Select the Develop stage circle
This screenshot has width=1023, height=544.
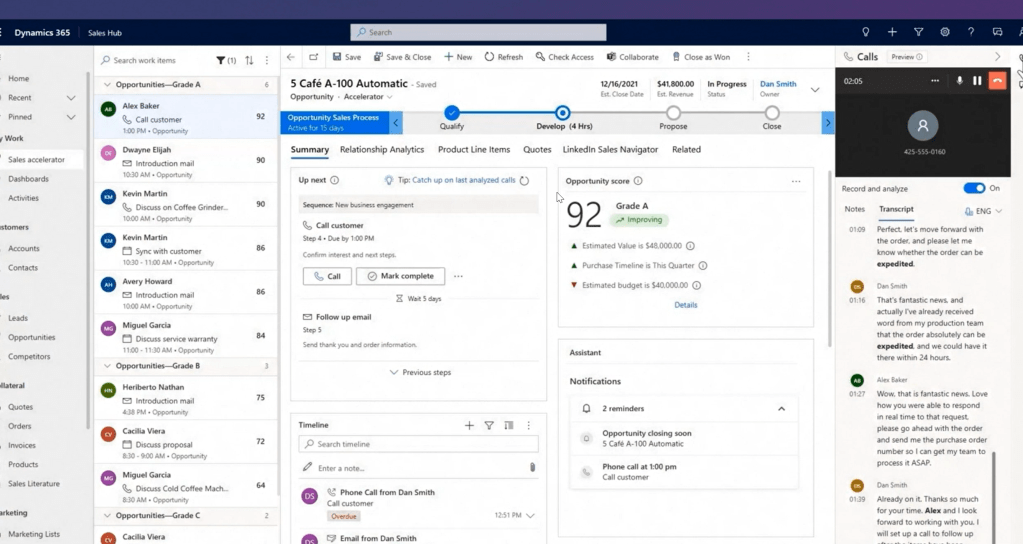coord(563,113)
